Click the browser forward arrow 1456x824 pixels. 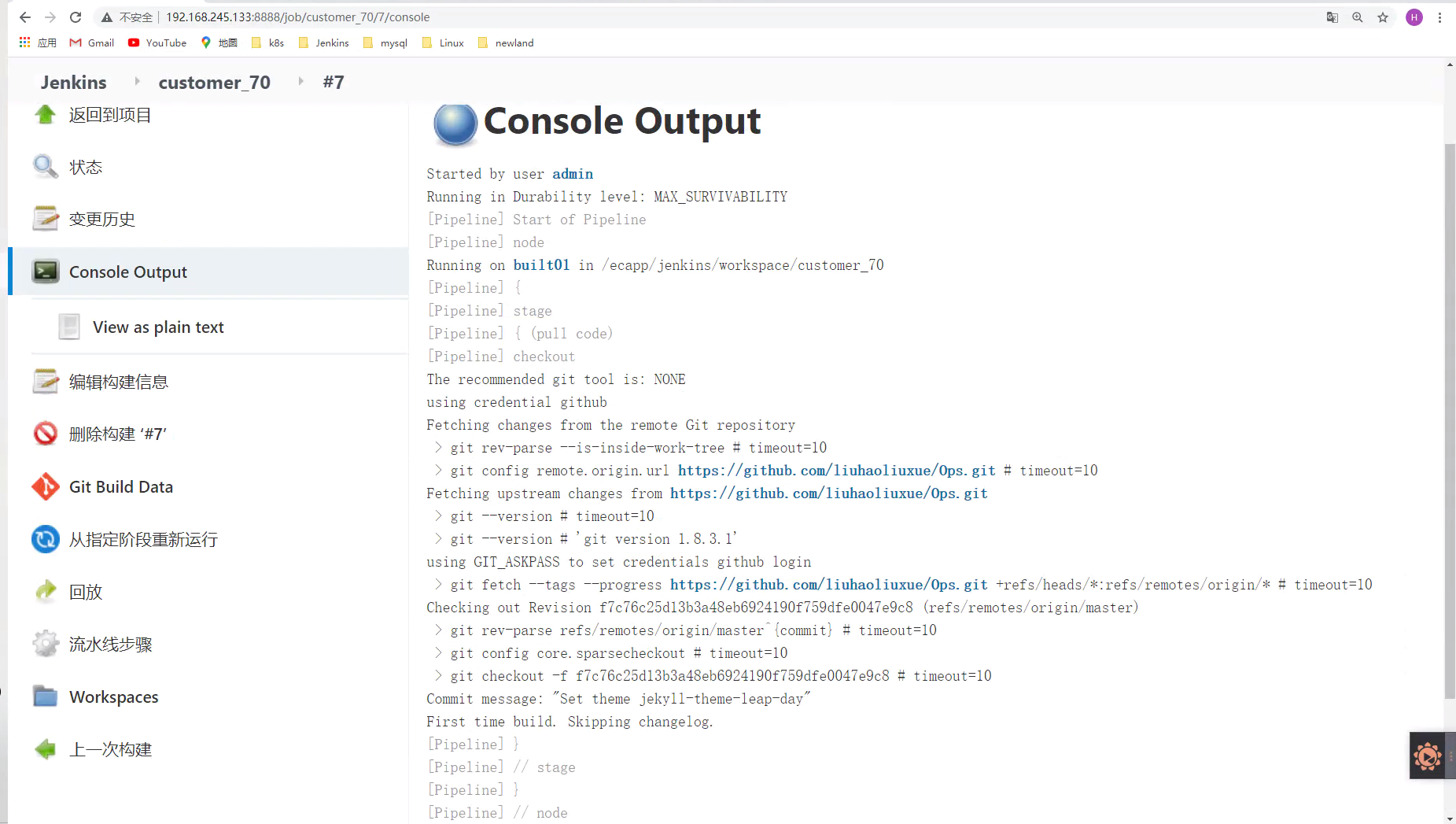coord(50,17)
